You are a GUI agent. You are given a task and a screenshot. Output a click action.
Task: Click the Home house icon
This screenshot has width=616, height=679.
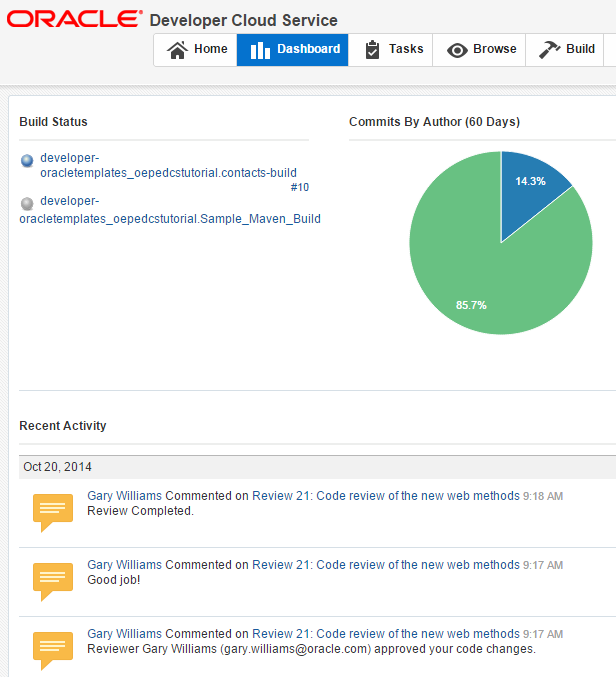pyautogui.click(x=177, y=50)
